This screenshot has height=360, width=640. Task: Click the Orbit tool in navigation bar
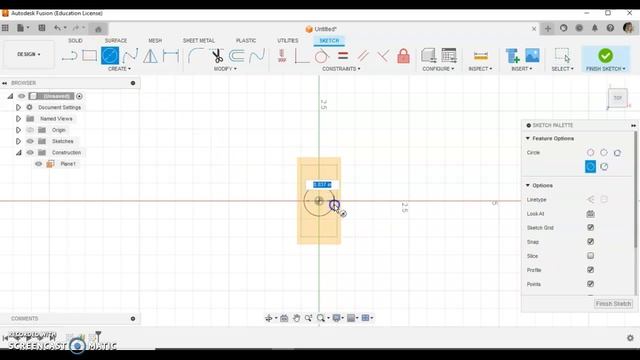(269, 318)
